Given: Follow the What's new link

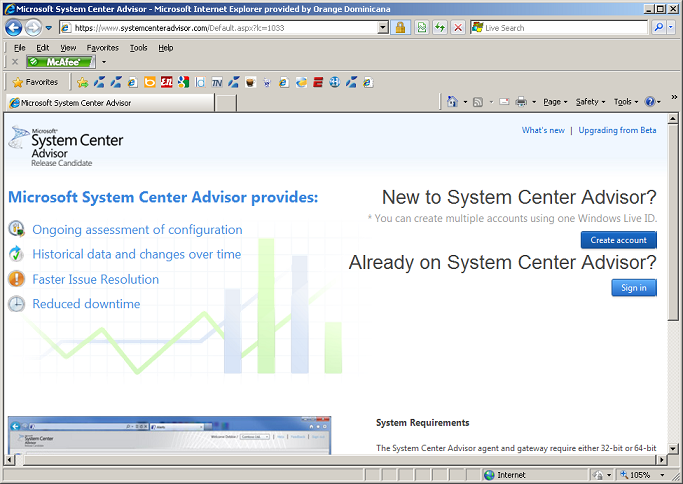Looking at the screenshot, I should (x=543, y=130).
